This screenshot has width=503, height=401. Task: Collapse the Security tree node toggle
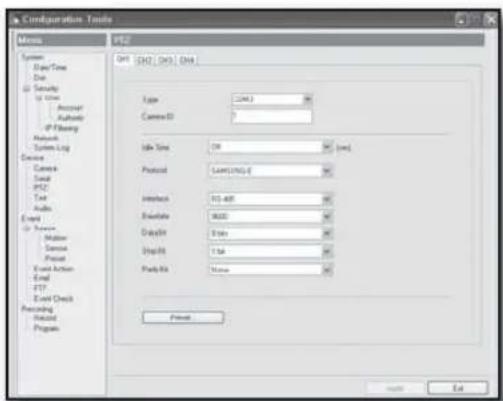pos(26,89)
